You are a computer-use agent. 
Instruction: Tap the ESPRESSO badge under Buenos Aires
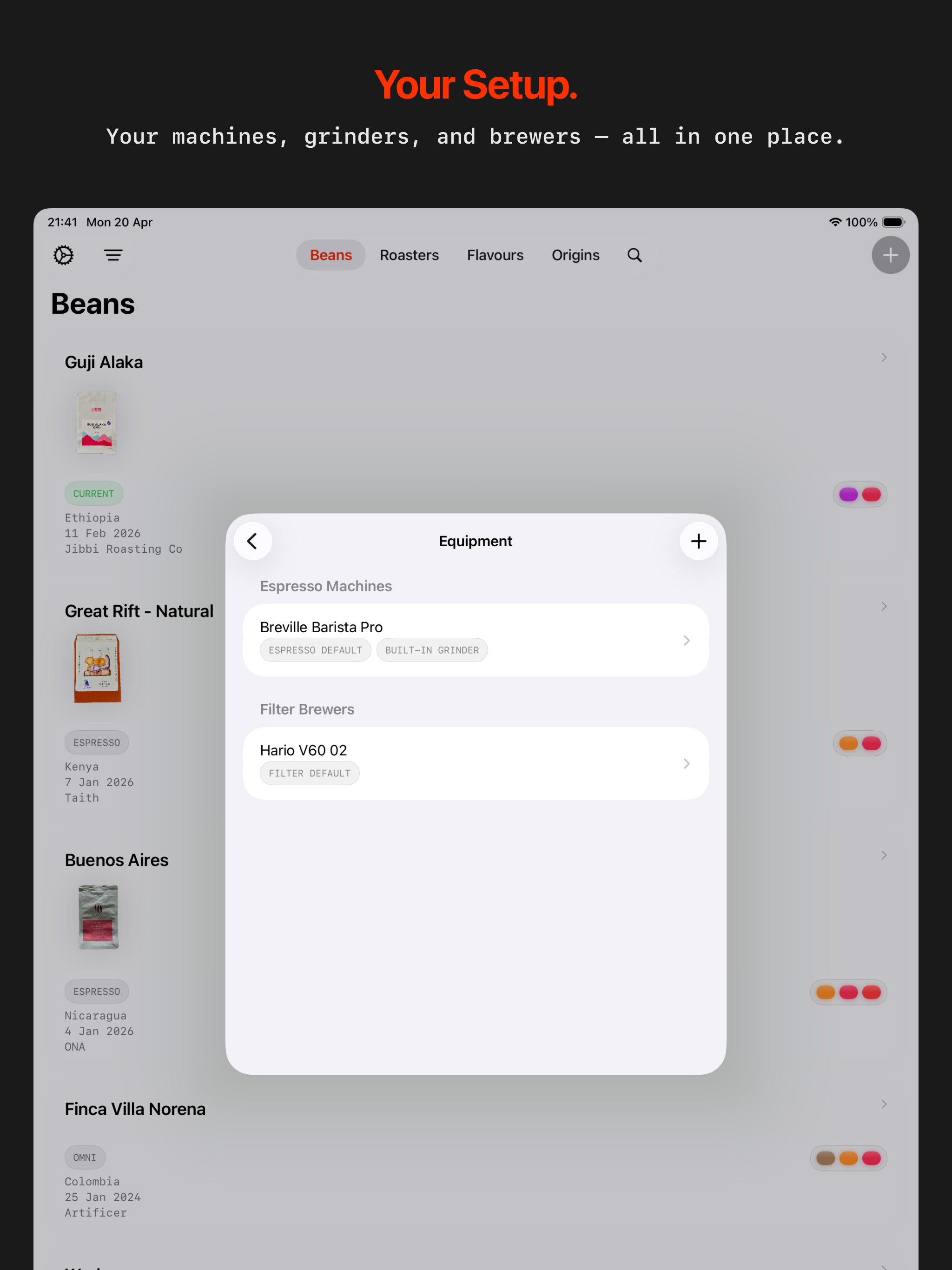97,992
